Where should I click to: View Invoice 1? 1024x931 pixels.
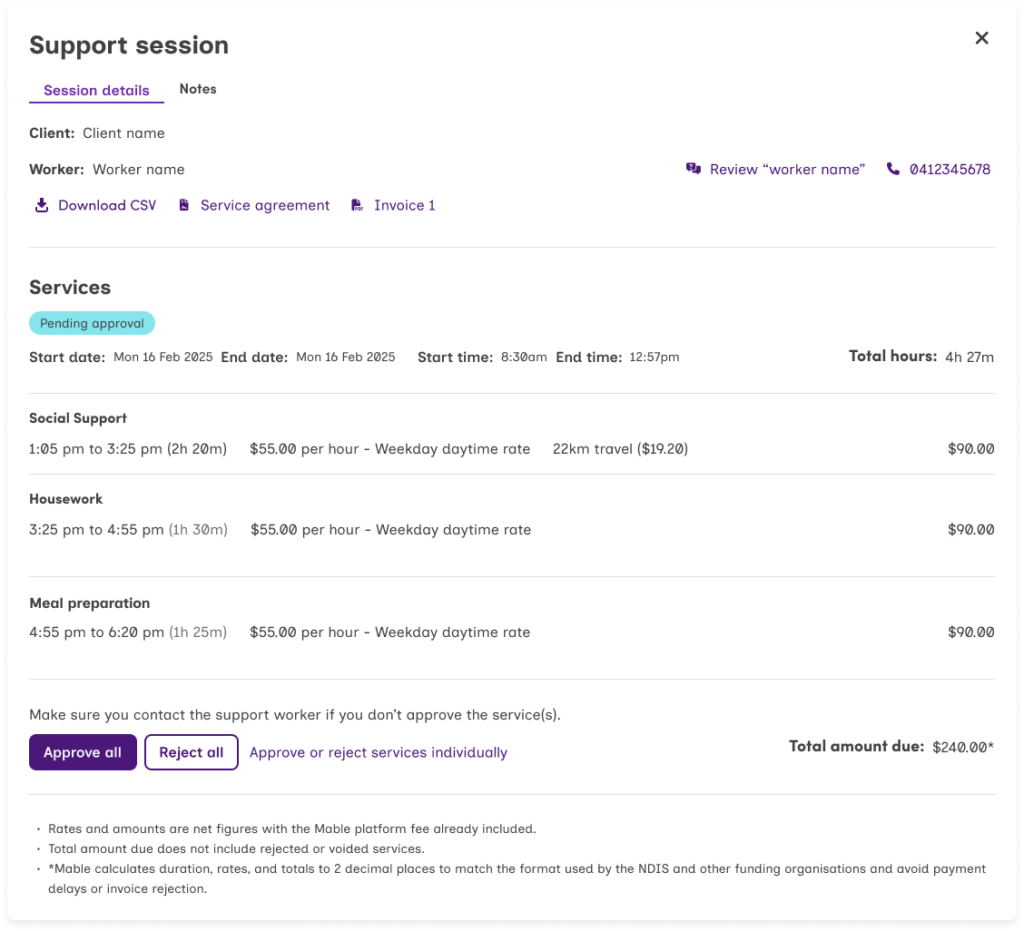pos(404,205)
